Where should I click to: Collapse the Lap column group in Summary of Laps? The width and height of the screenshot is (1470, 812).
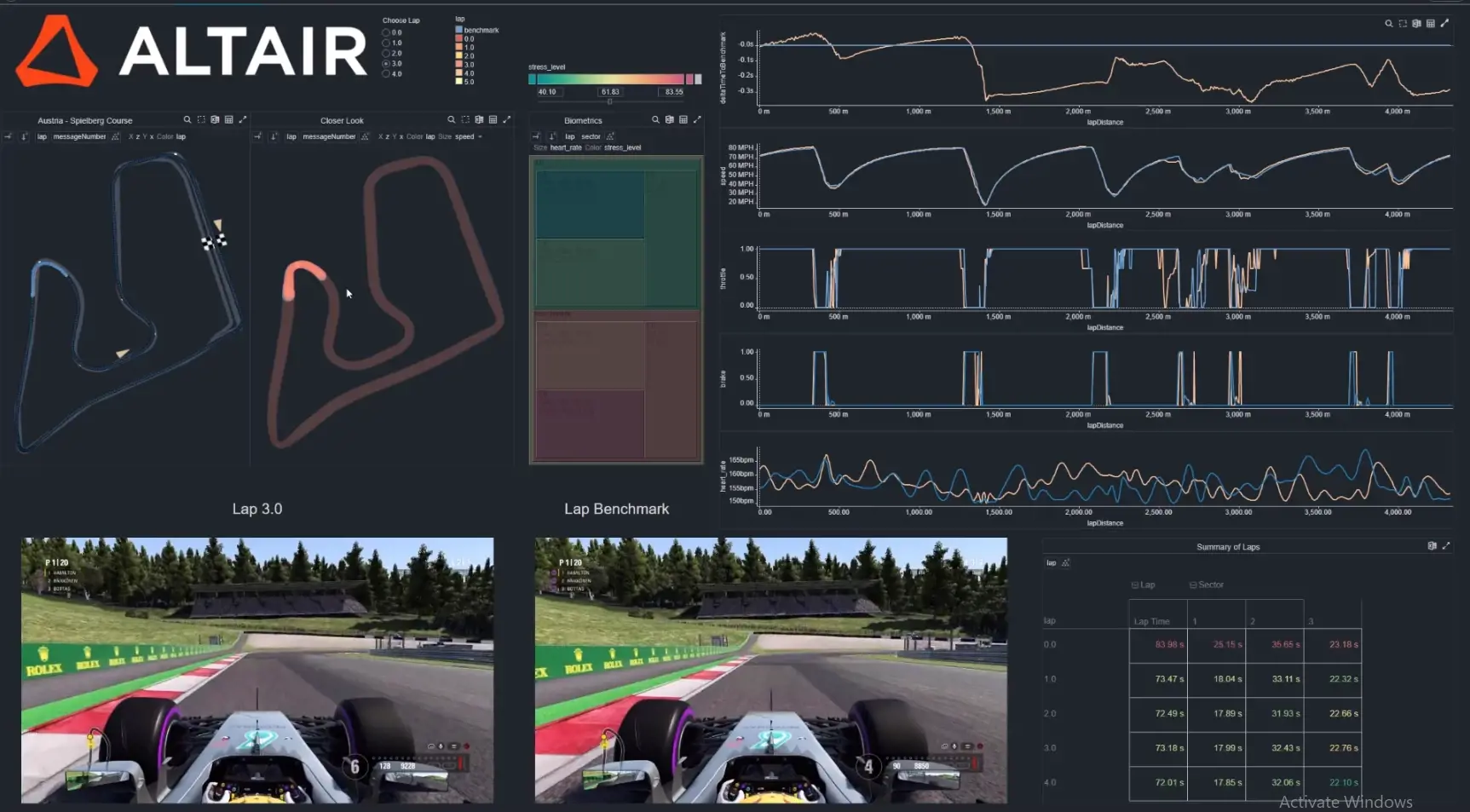click(1136, 585)
